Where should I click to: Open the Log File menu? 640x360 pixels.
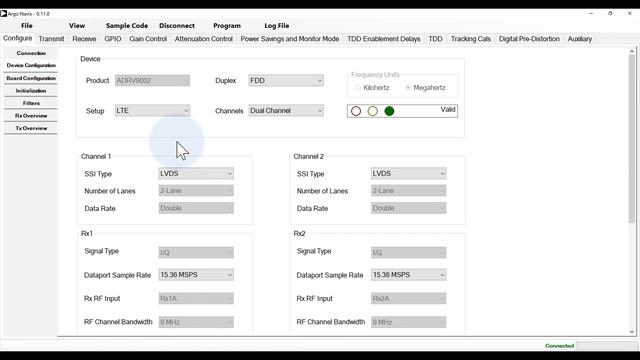click(x=277, y=26)
